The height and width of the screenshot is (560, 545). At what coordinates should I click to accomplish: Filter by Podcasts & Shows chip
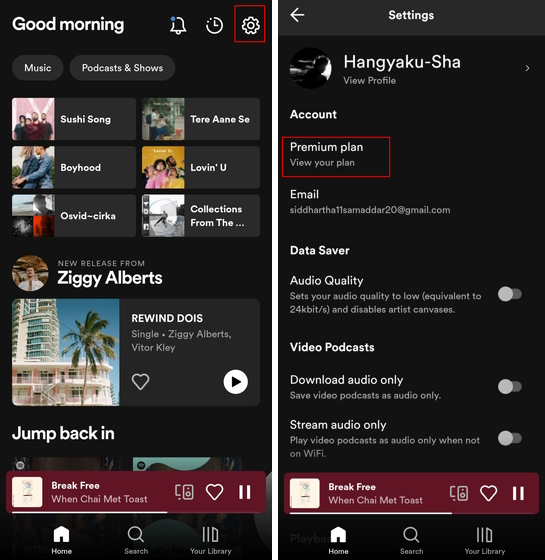122,68
